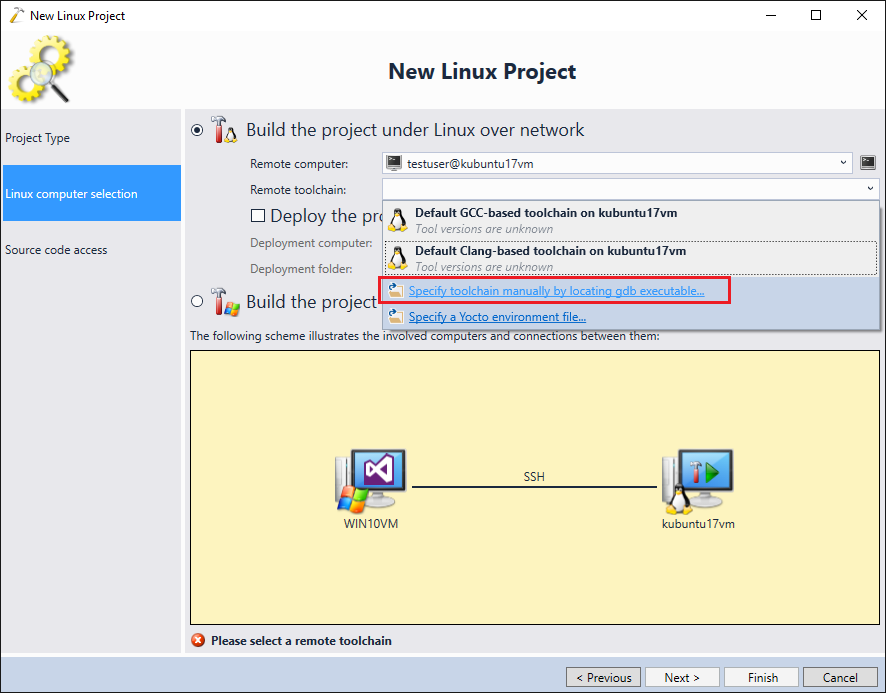Click penguin icon of Clang-based toolchain
The width and height of the screenshot is (886, 693).
pos(398,258)
